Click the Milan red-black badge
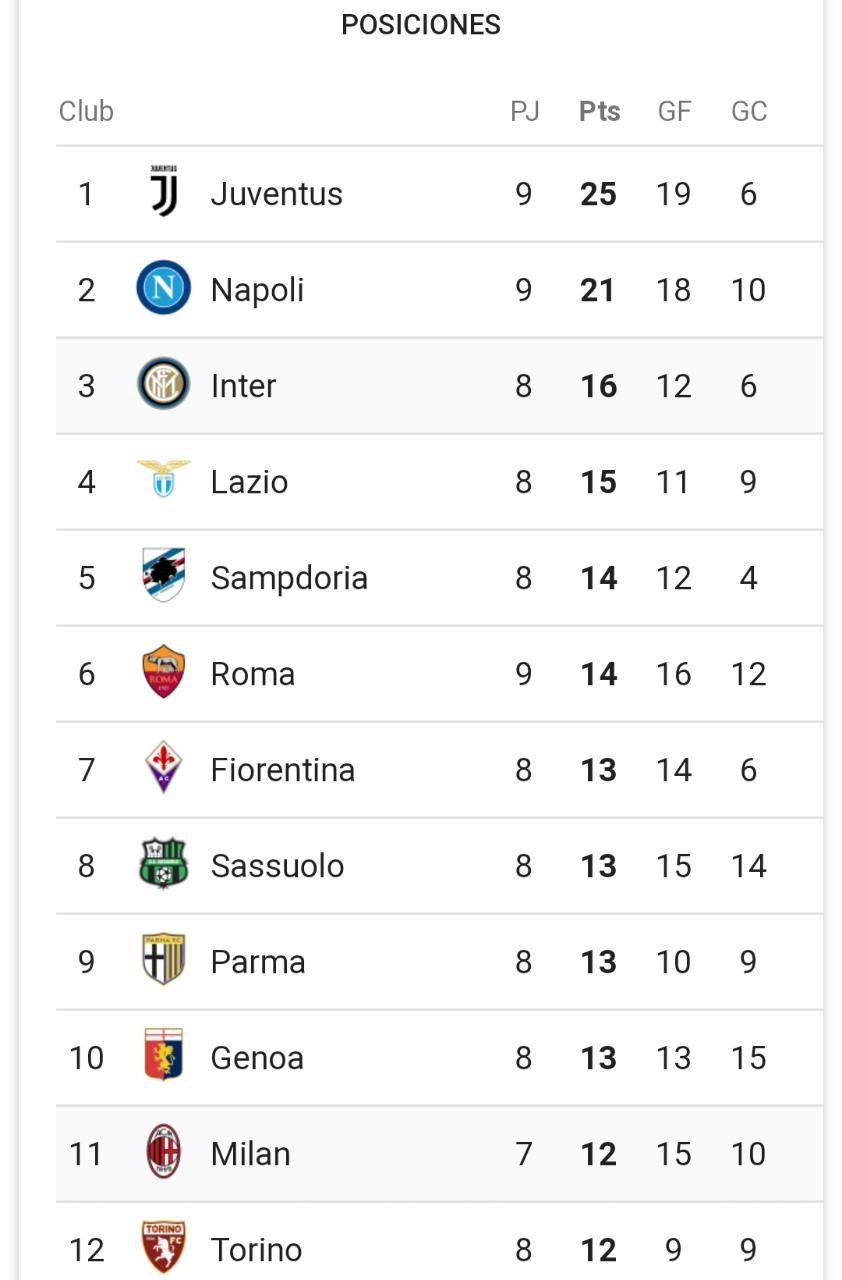 [163, 1151]
